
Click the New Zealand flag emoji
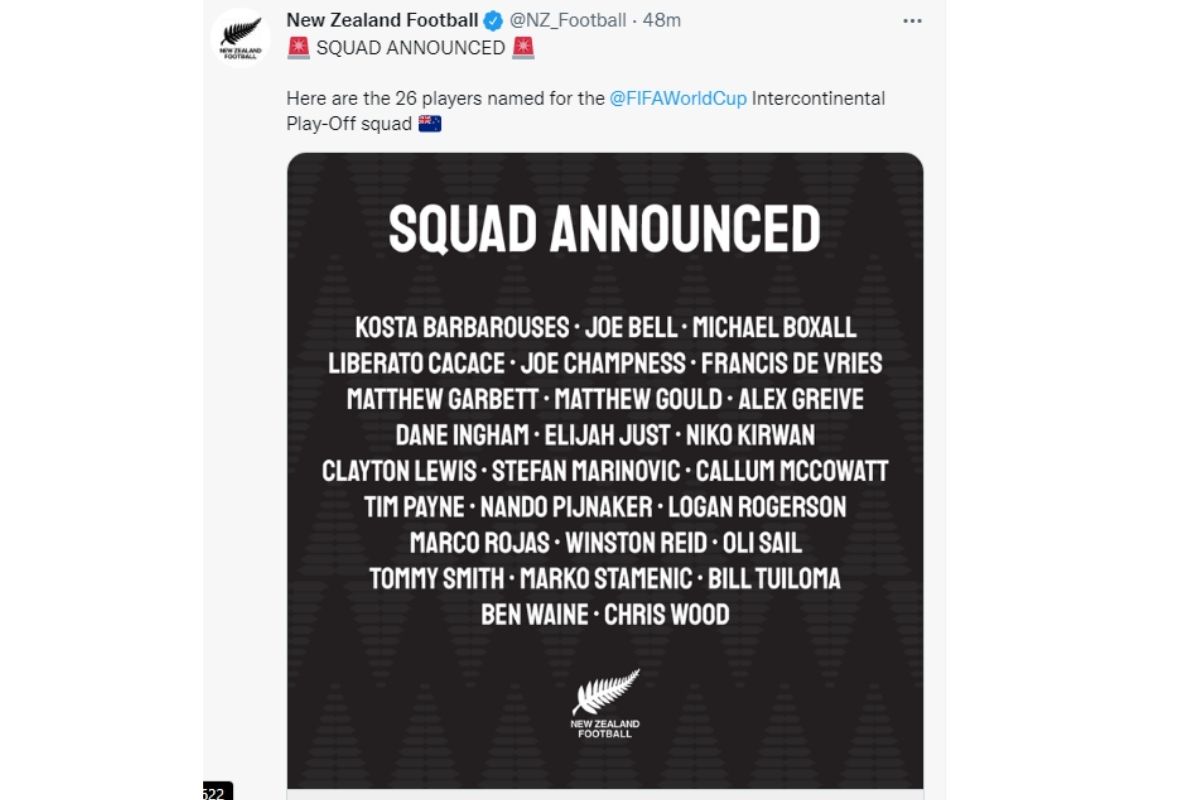point(430,124)
